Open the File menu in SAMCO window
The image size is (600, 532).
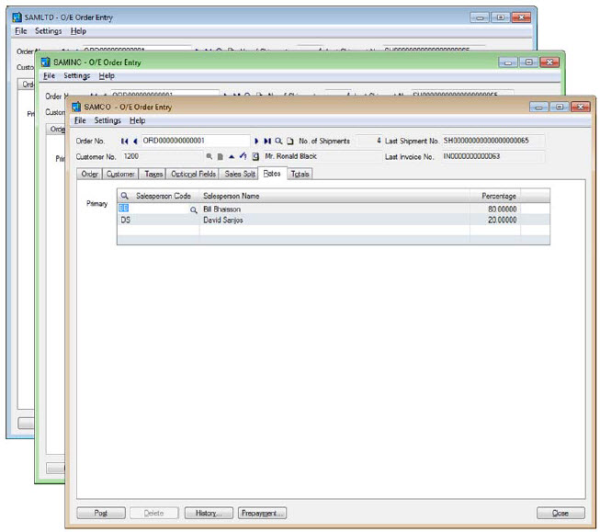[80, 121]
